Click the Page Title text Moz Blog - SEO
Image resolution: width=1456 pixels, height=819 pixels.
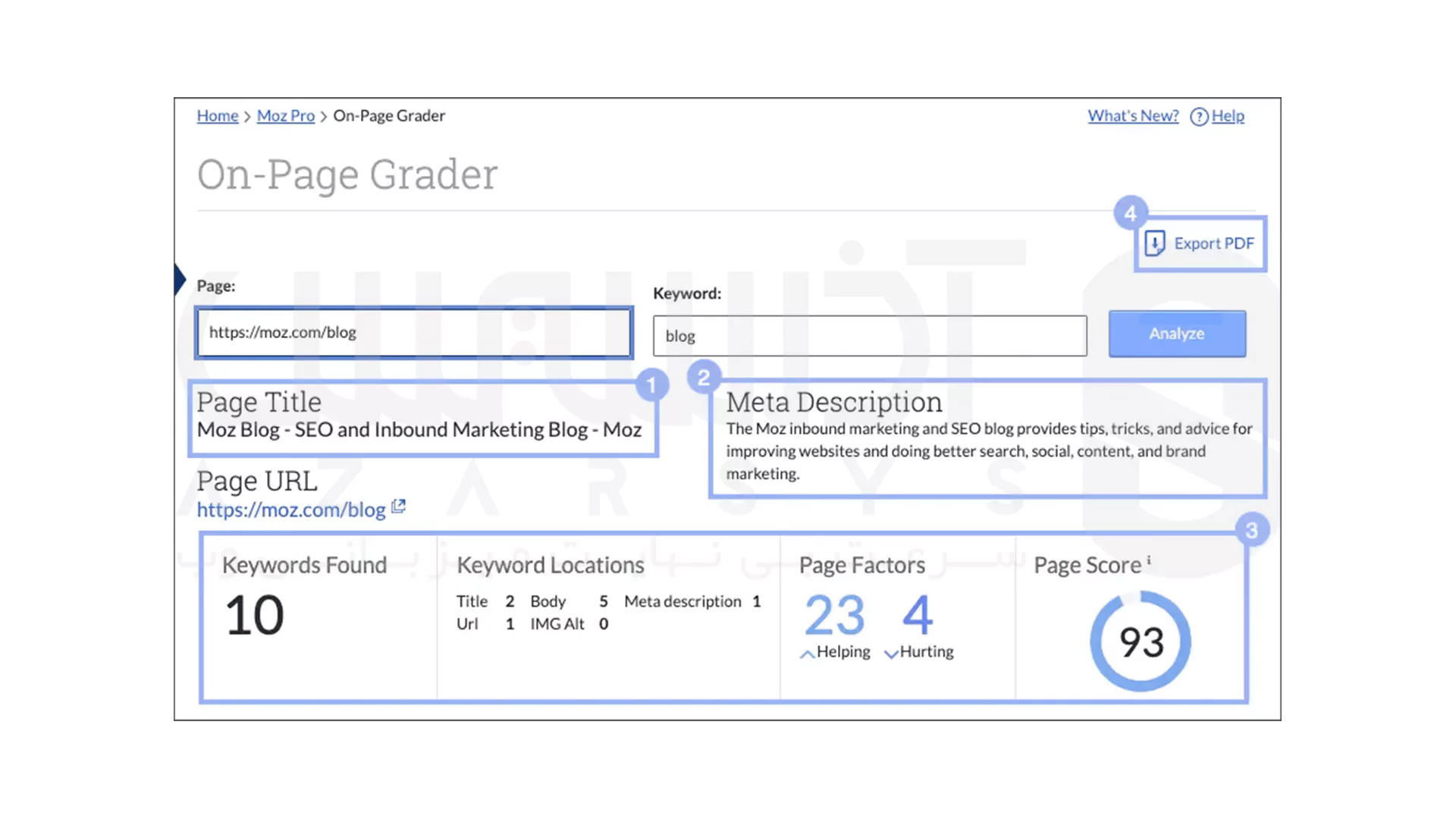419,430
